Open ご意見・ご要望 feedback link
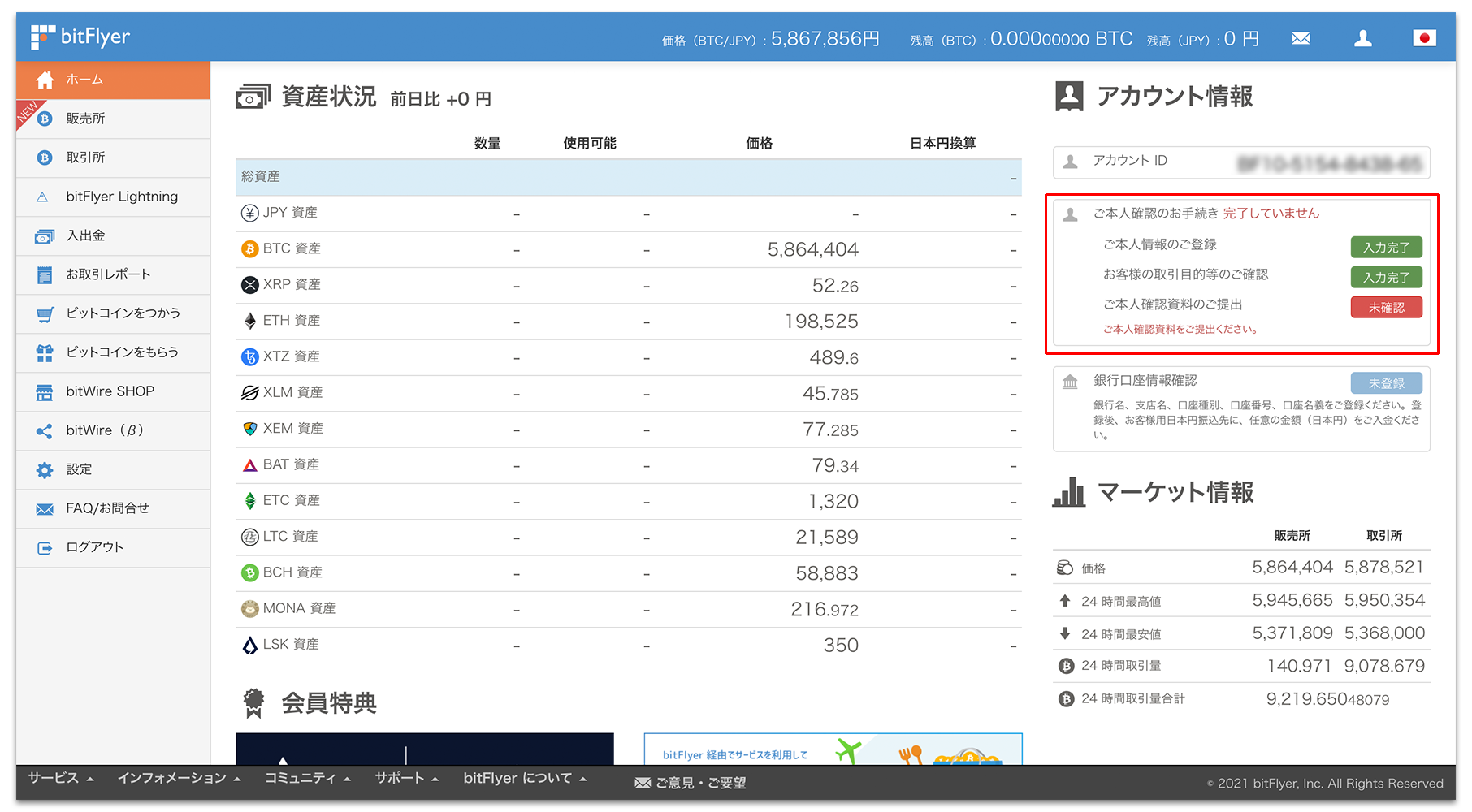 pos(690,783)
